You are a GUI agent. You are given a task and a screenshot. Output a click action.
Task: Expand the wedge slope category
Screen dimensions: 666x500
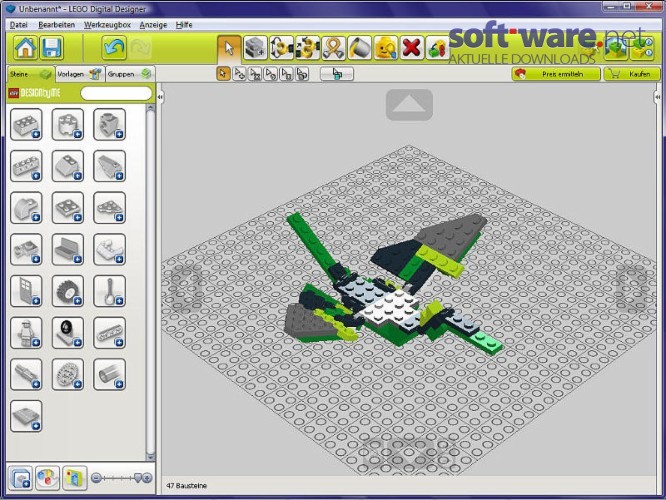tap(110, 166)
